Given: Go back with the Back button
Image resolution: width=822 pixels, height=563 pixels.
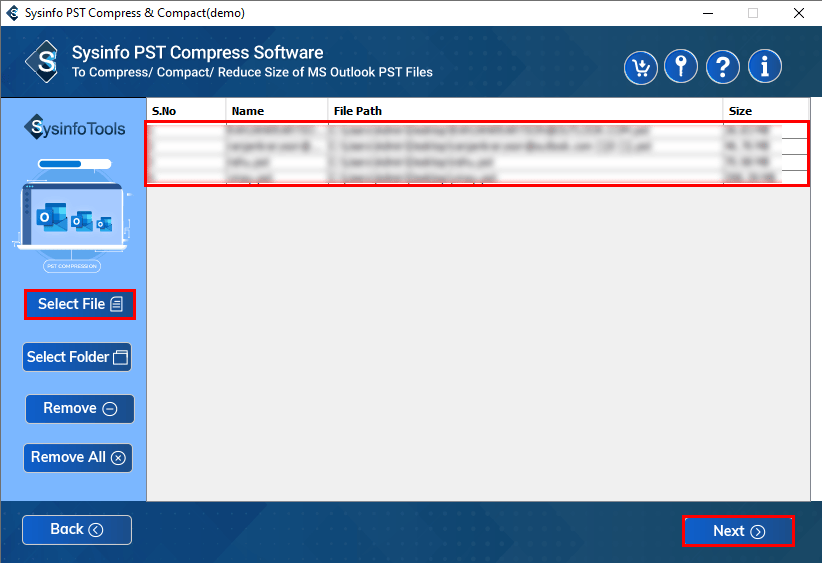Looking at the screenshot, I should 77,529.
